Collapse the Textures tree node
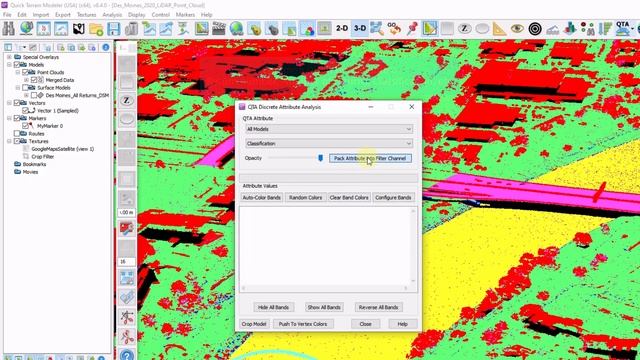 pyautogui.click(x=9, y=141)
